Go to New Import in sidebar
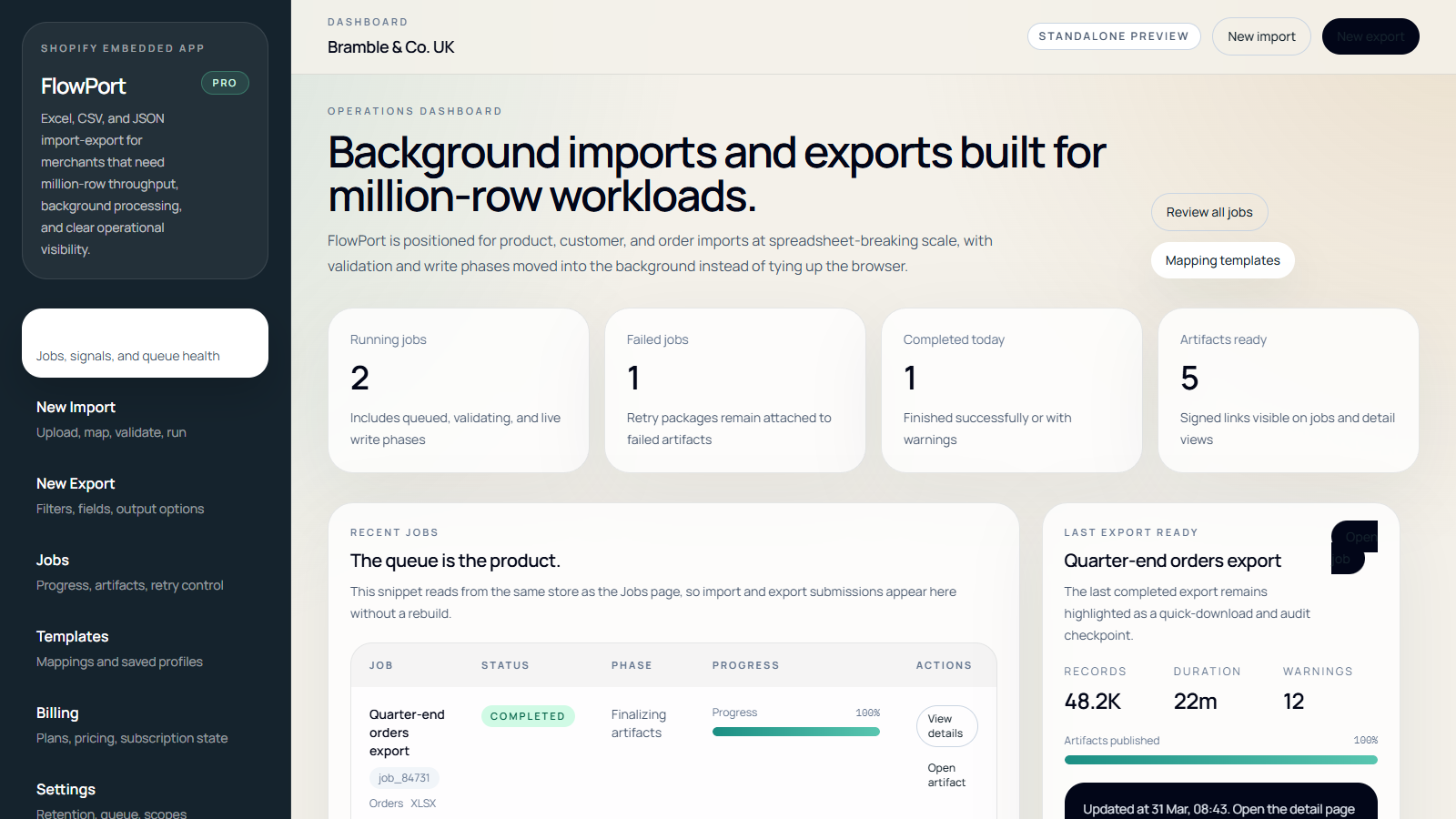This screenshot has height=819, width=1456. pyautogui.click(x=145, y=419)
